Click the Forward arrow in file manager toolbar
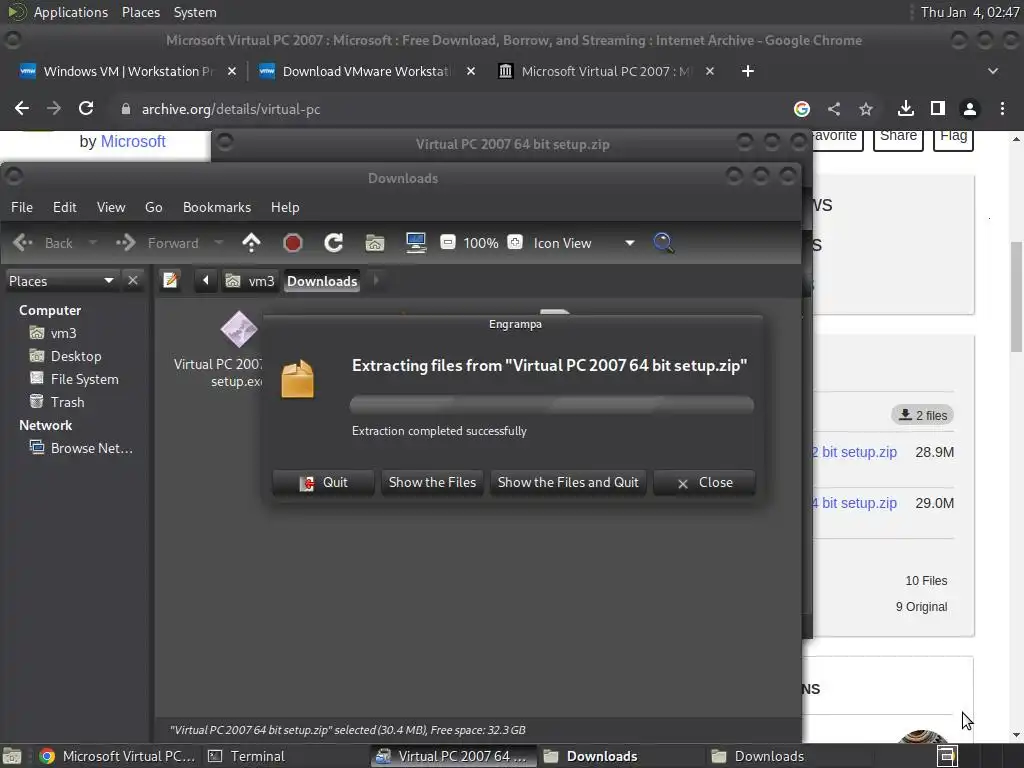This screenshot has width=1024, height=768. click(x=157, y=243)
